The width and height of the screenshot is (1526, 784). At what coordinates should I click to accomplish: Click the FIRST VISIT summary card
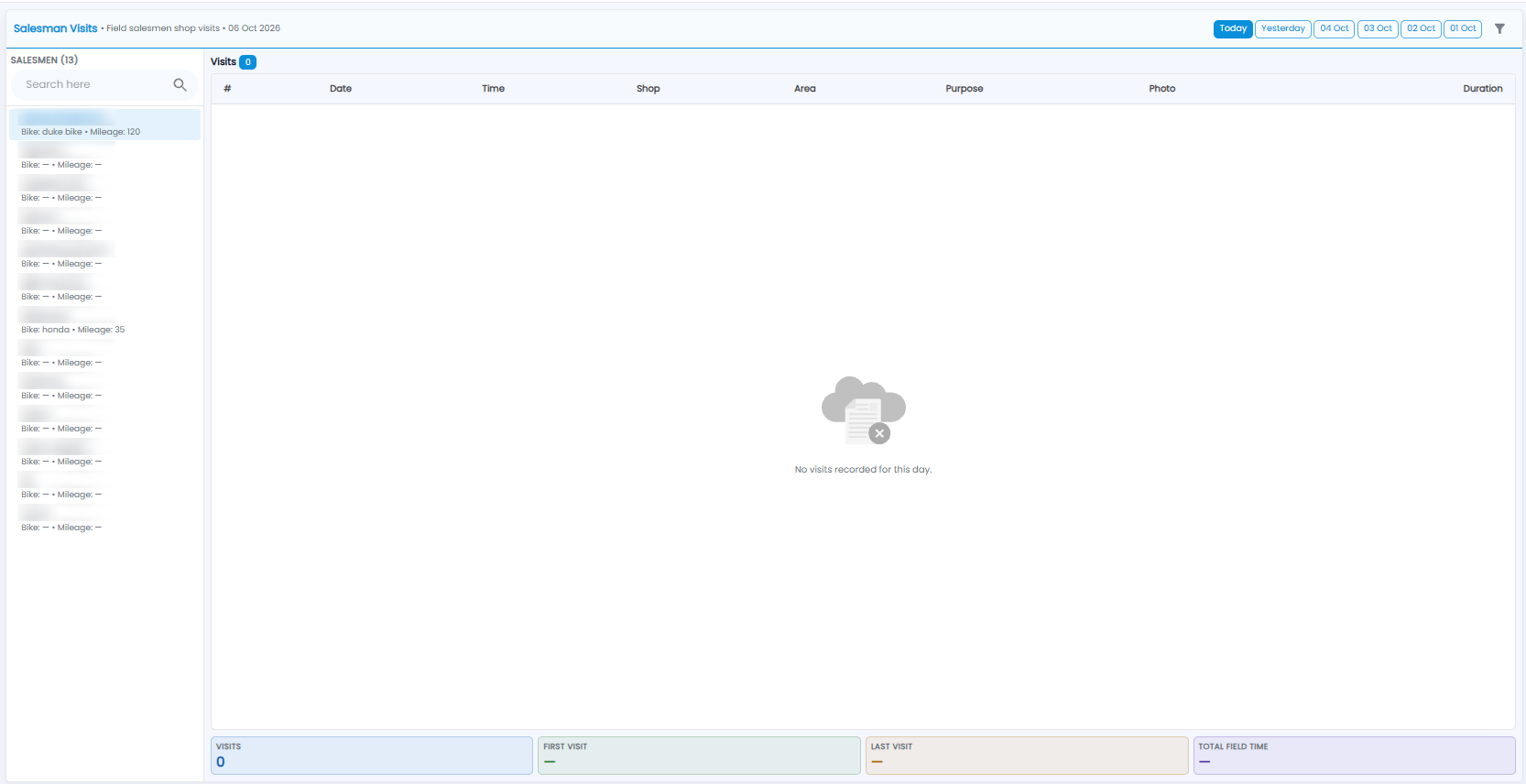(x=699, y=756)
